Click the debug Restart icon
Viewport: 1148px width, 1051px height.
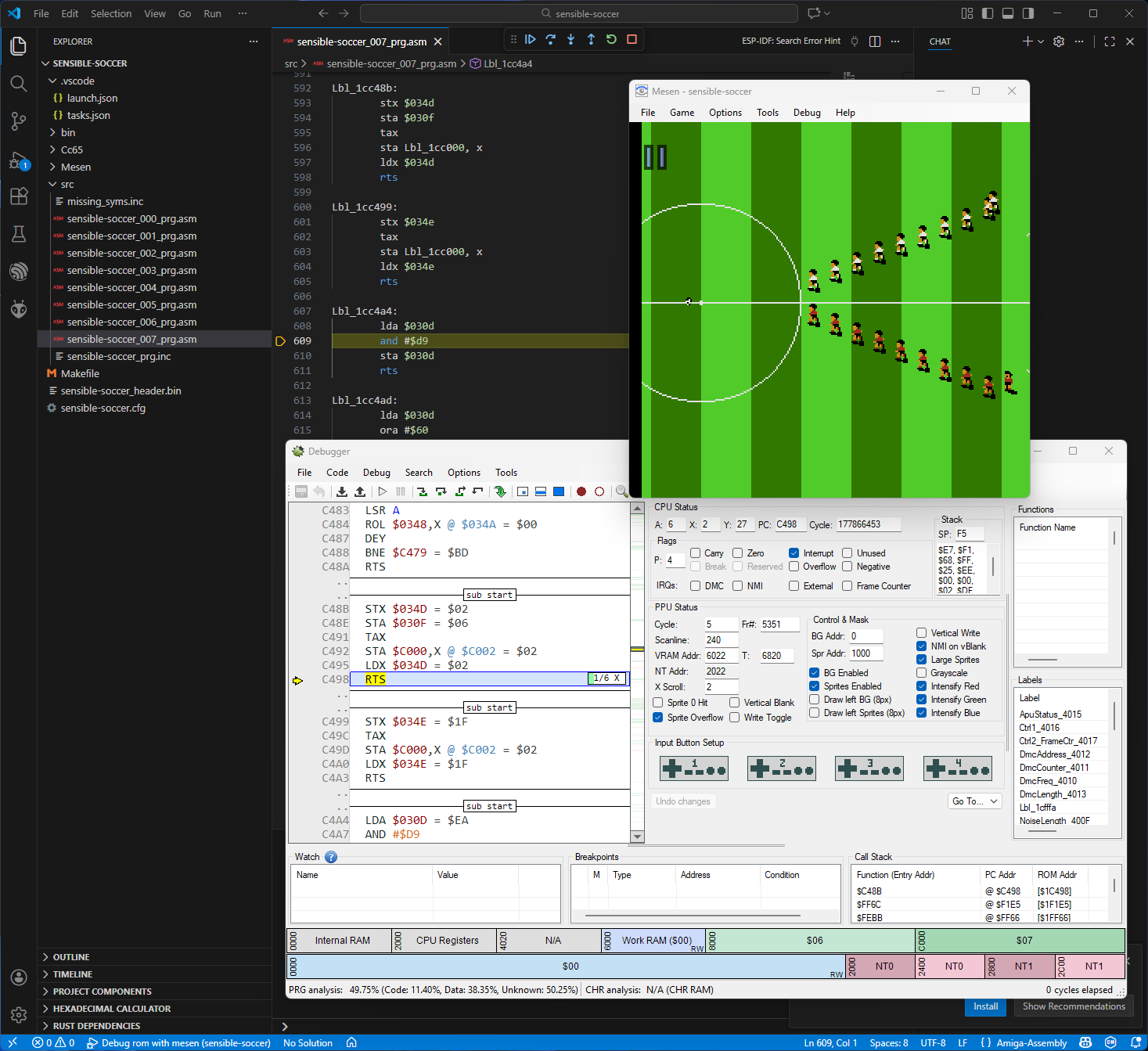click(x=611, y=39)
